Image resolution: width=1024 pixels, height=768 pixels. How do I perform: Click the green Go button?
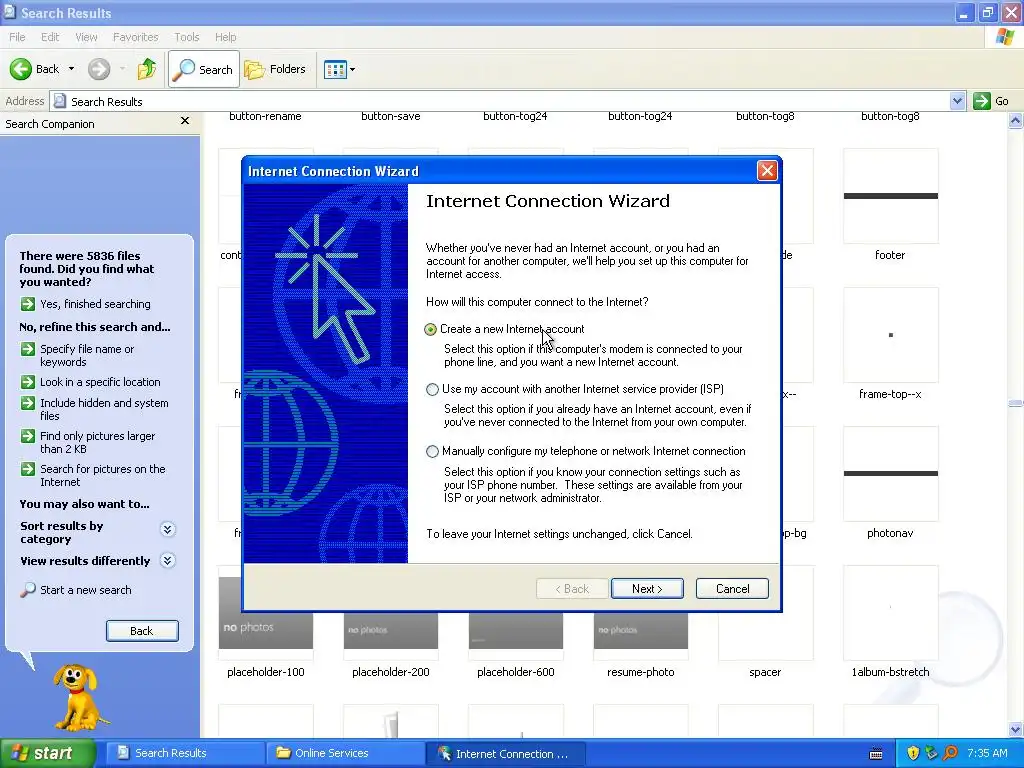click(x=991, y=101)
